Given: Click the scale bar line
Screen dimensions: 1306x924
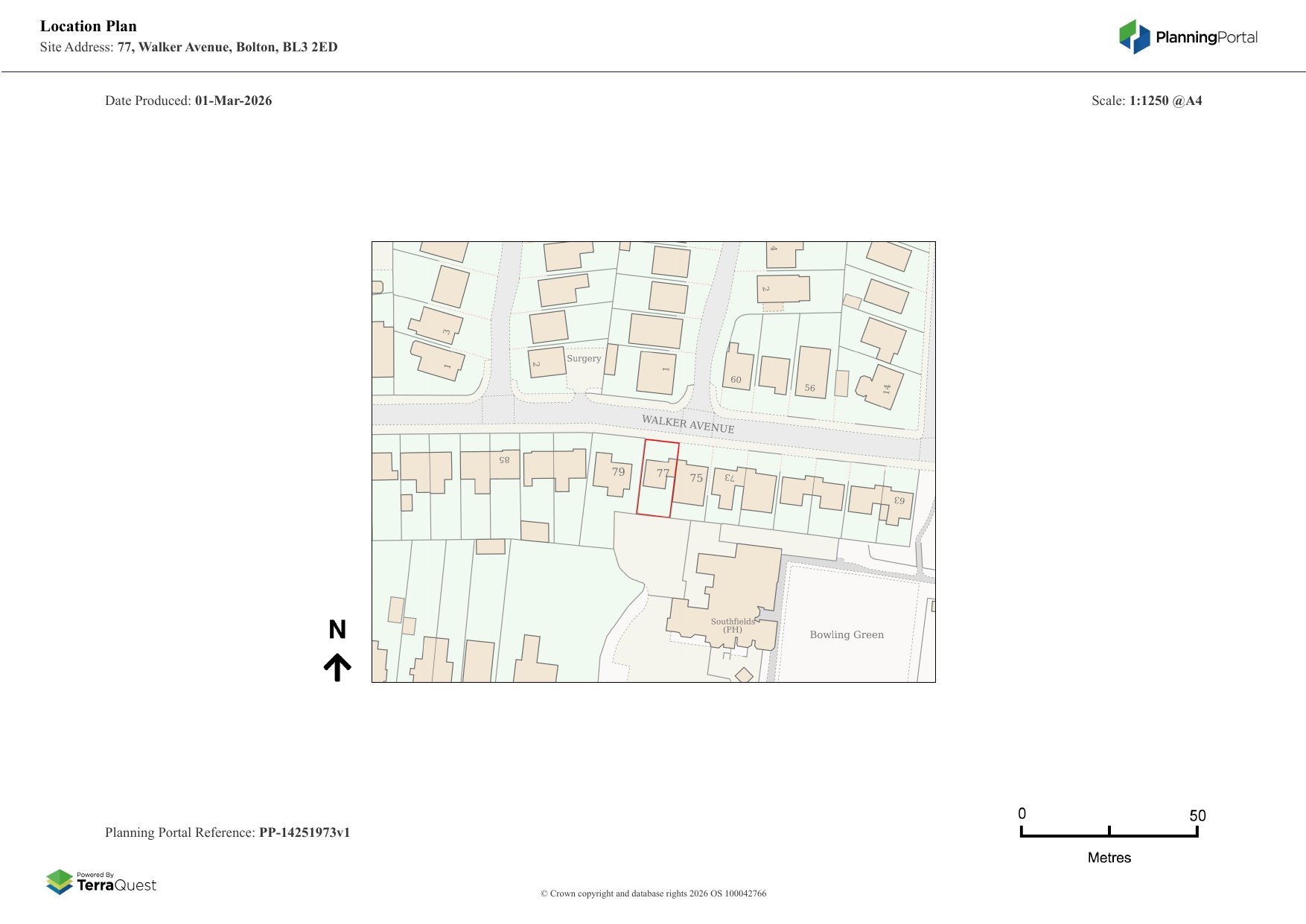Looking at the screenshot, I should [1109, 835].
